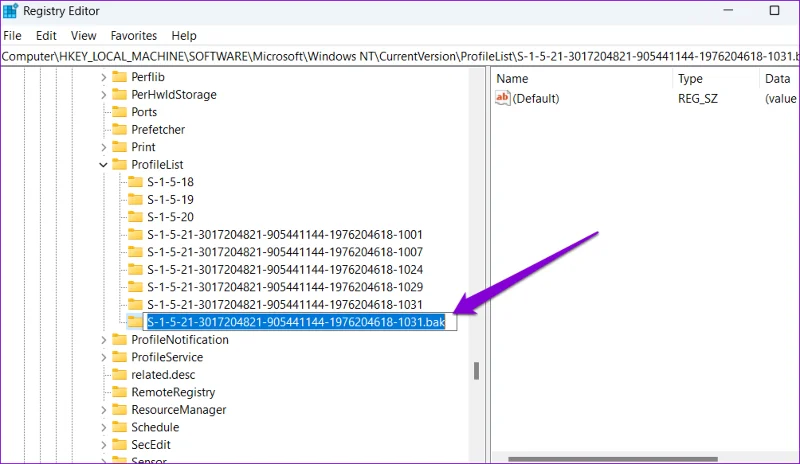Image resolution: width=800 pixels, height=464 pixels.
Task: Click folder icon of key ending 1031
Action: (135, 304)
